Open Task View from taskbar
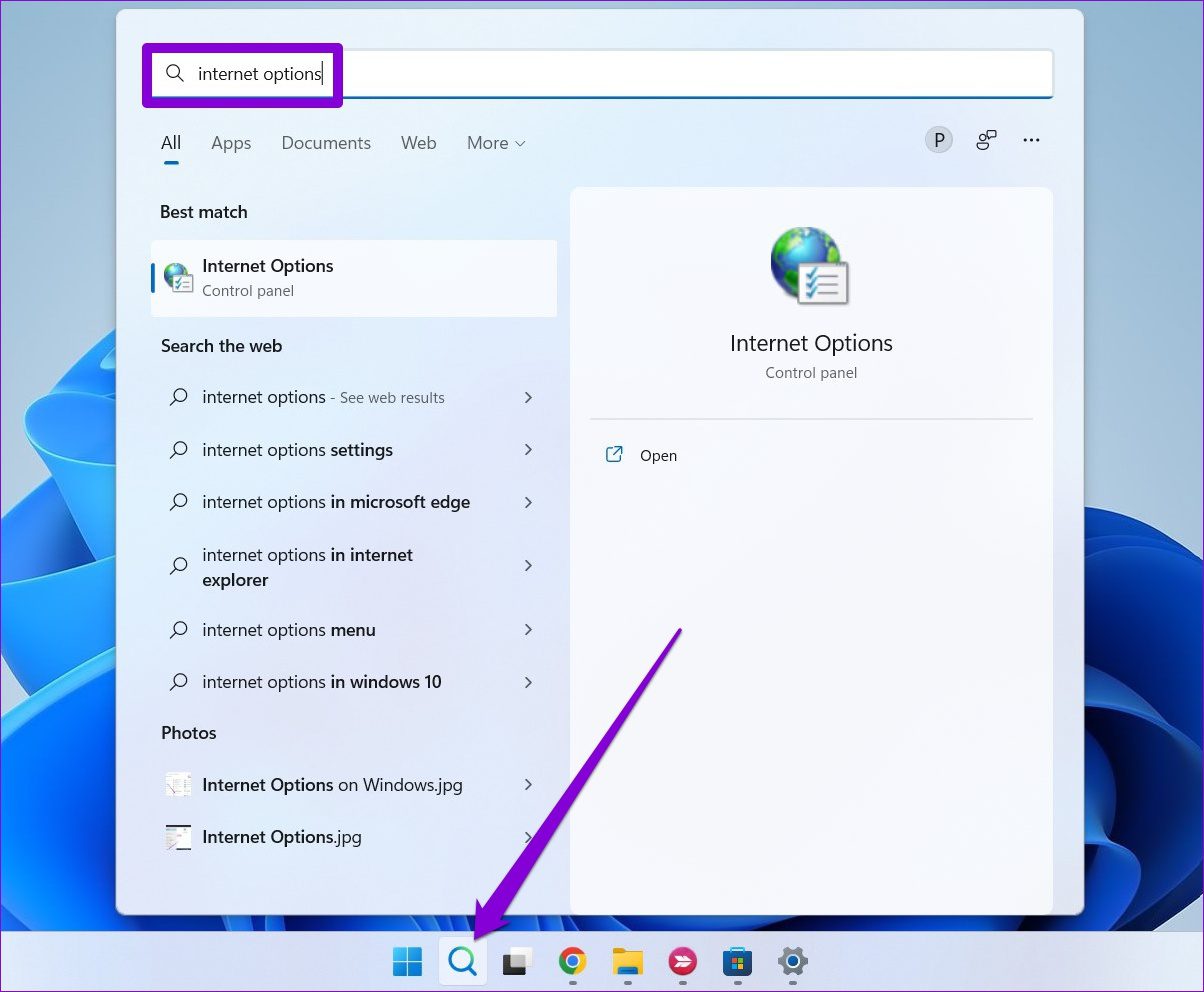Image resolution: width=1204 pixels, height=992 pixels. [x=517, y=962]
